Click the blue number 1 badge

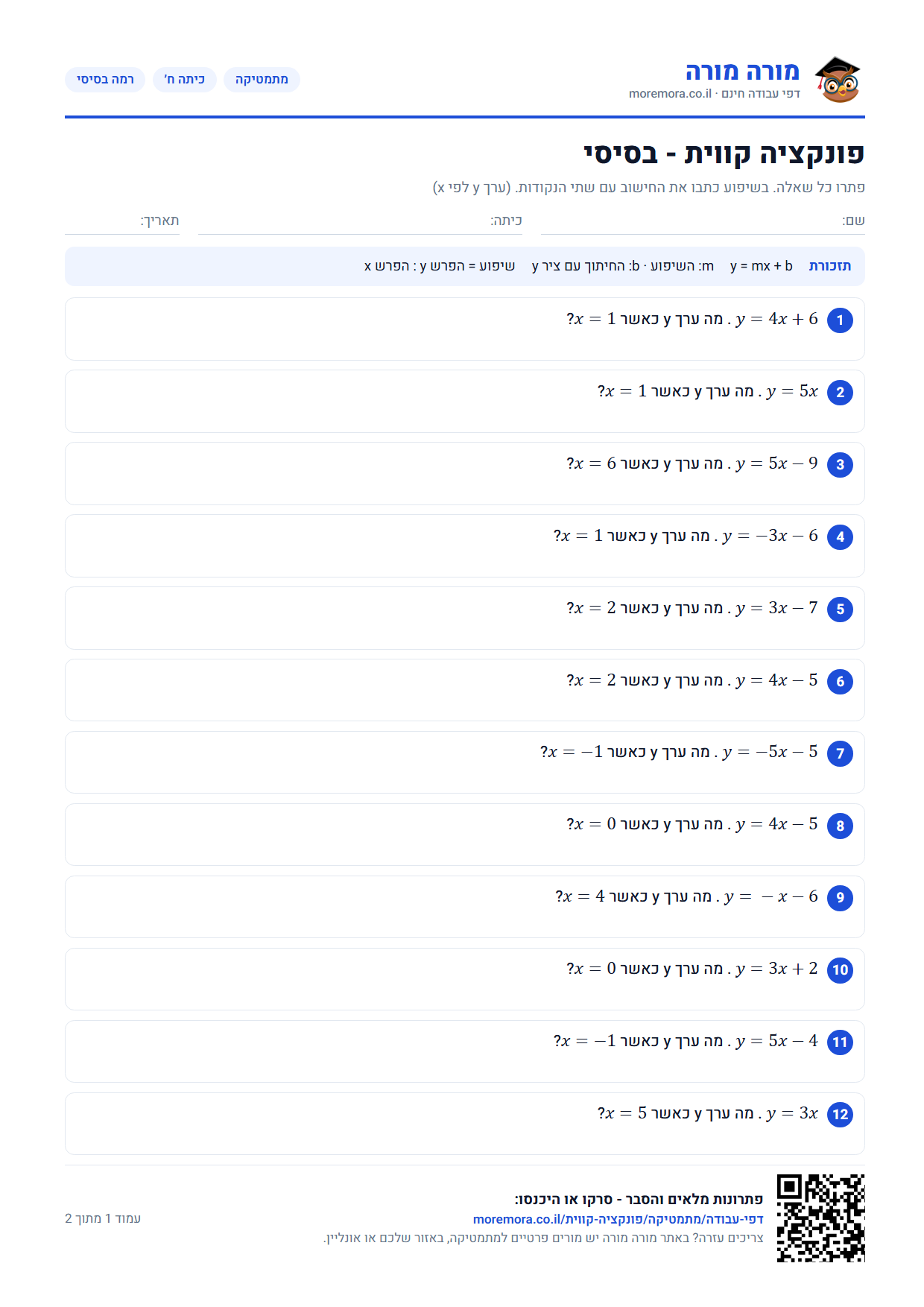pos(840,320)
